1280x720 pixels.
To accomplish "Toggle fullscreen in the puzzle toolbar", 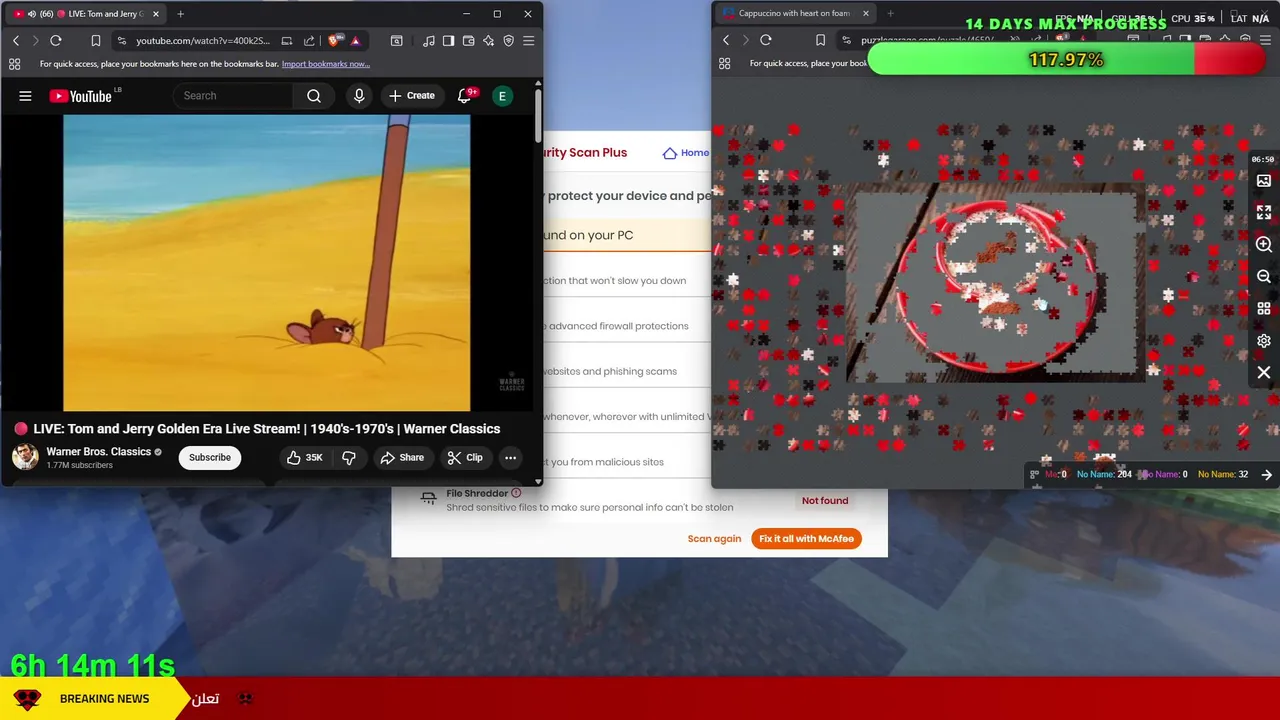I will (1264, 213).
